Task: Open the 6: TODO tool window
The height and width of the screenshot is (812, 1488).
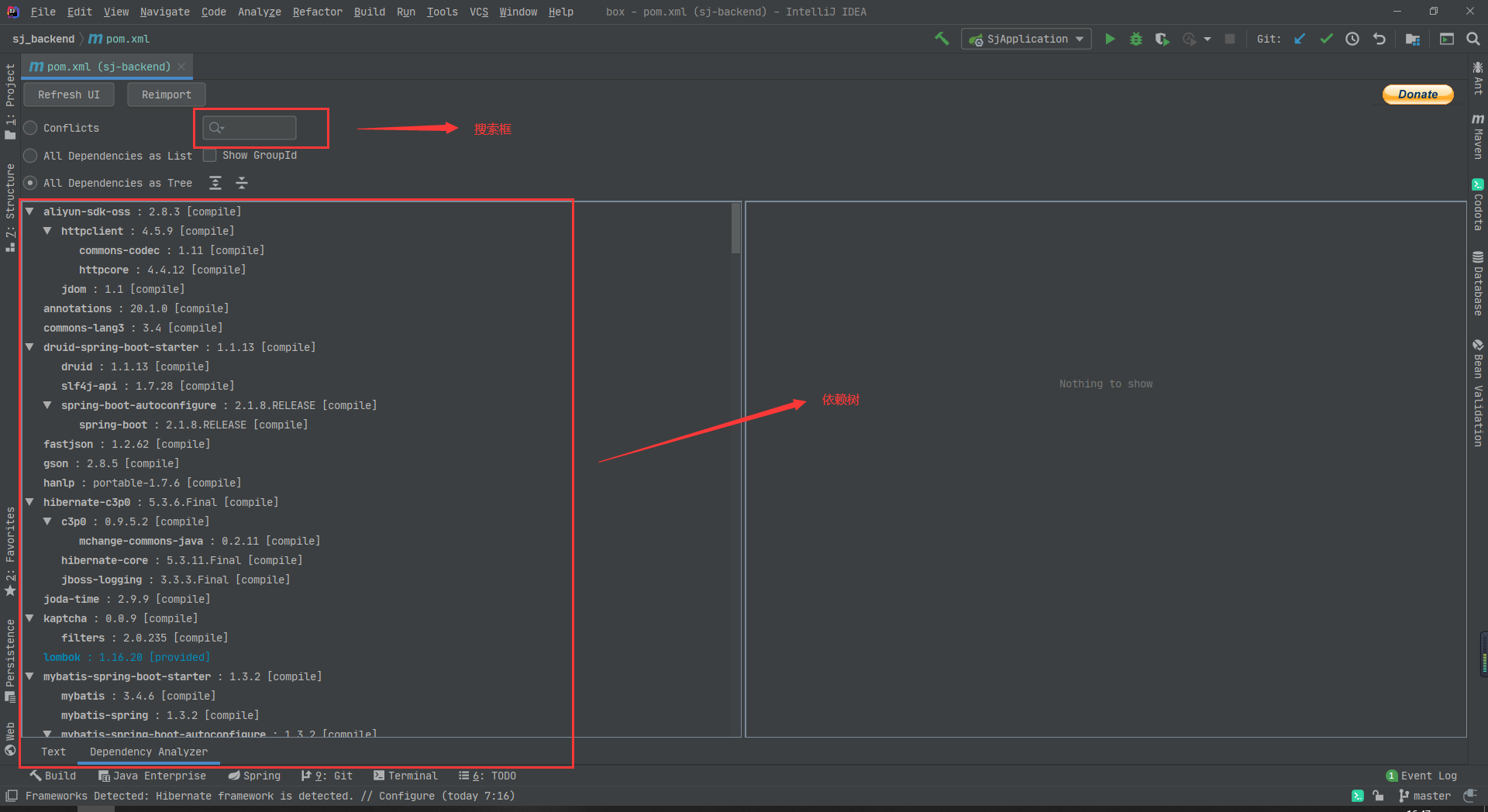Action: click(487, 776)
